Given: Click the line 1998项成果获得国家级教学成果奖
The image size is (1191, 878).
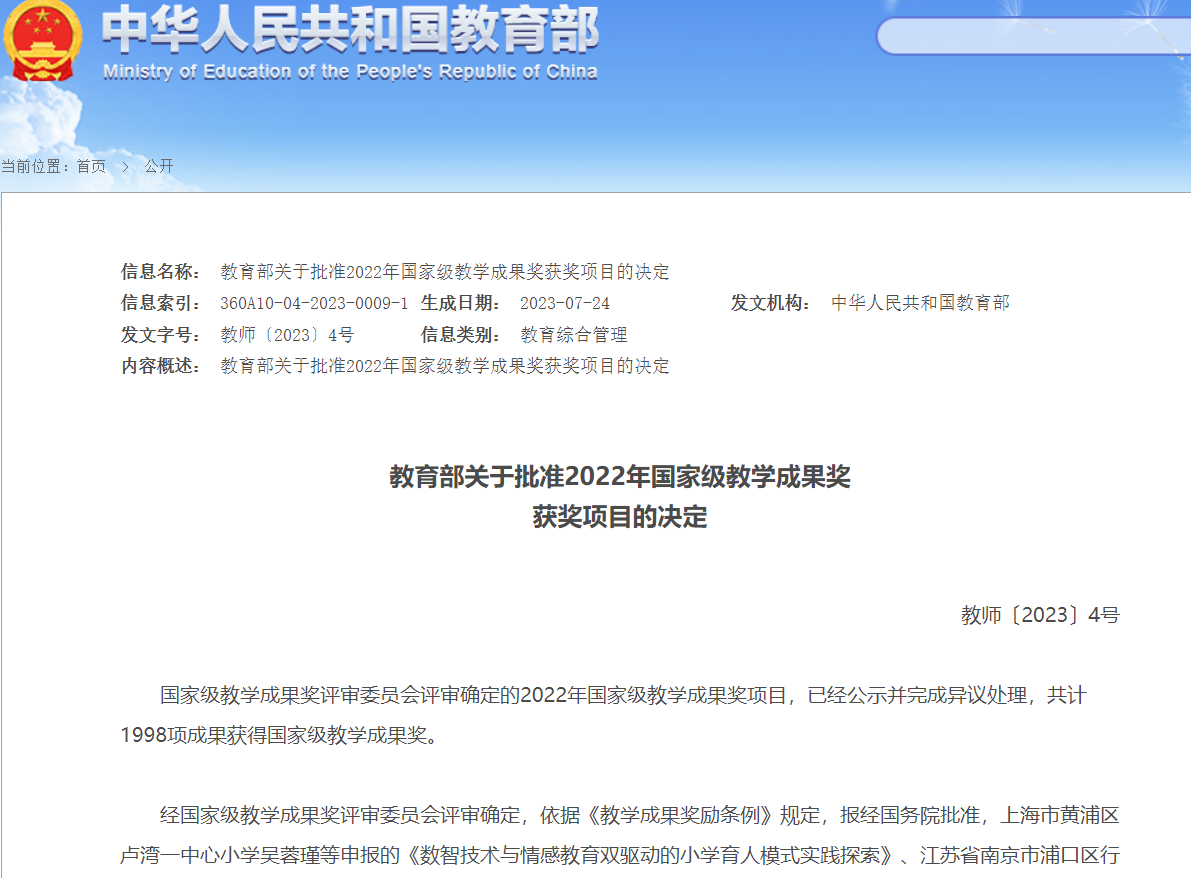Looking at the screenshot, I should pyautogui.click(x=279, y=736).
